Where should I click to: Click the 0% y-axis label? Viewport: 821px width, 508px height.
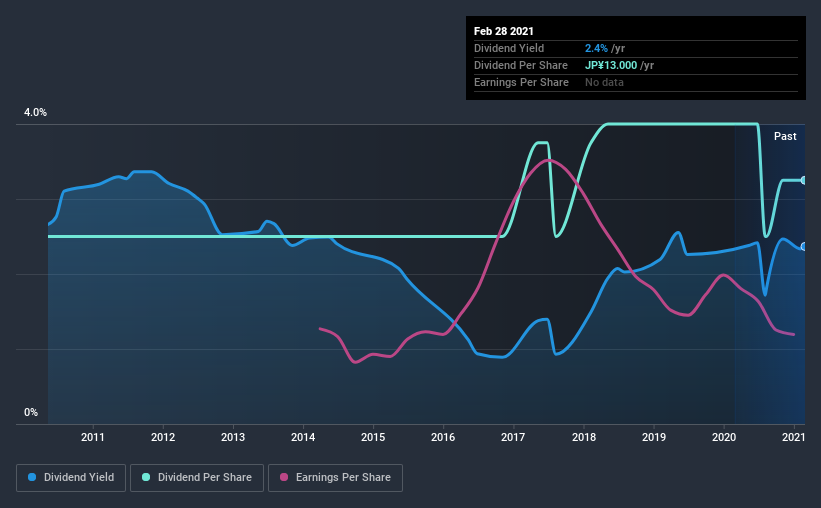coord(31,413)
